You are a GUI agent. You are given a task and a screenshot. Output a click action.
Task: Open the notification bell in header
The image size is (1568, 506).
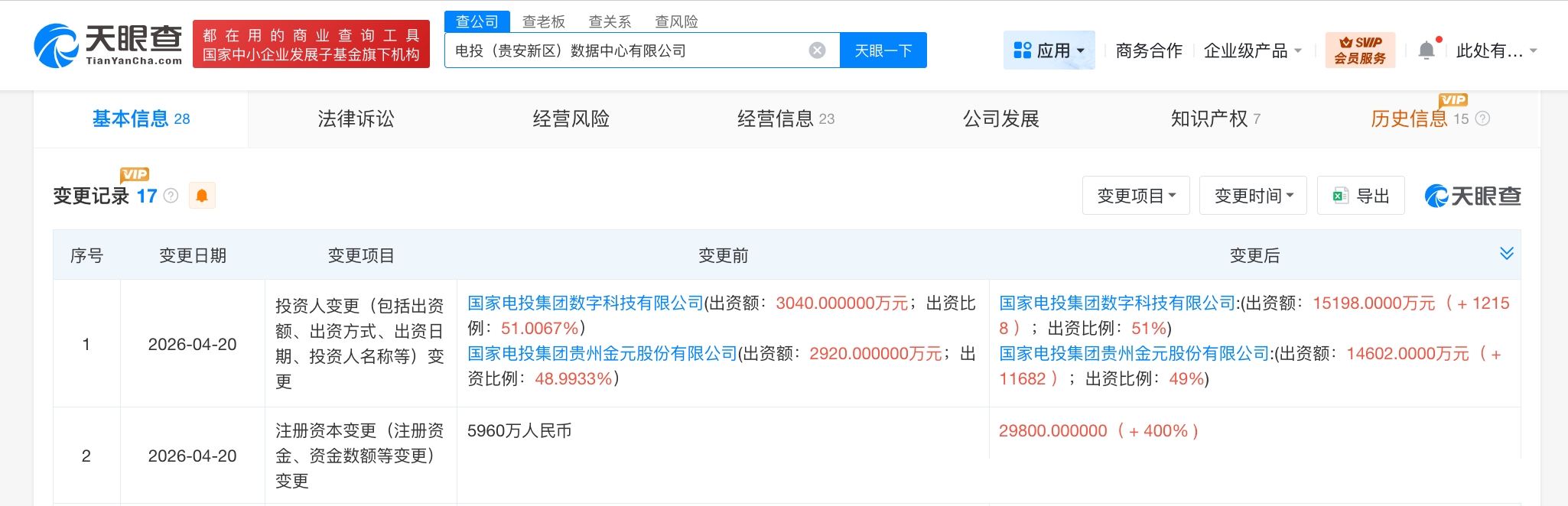[x=1426, y=50]
